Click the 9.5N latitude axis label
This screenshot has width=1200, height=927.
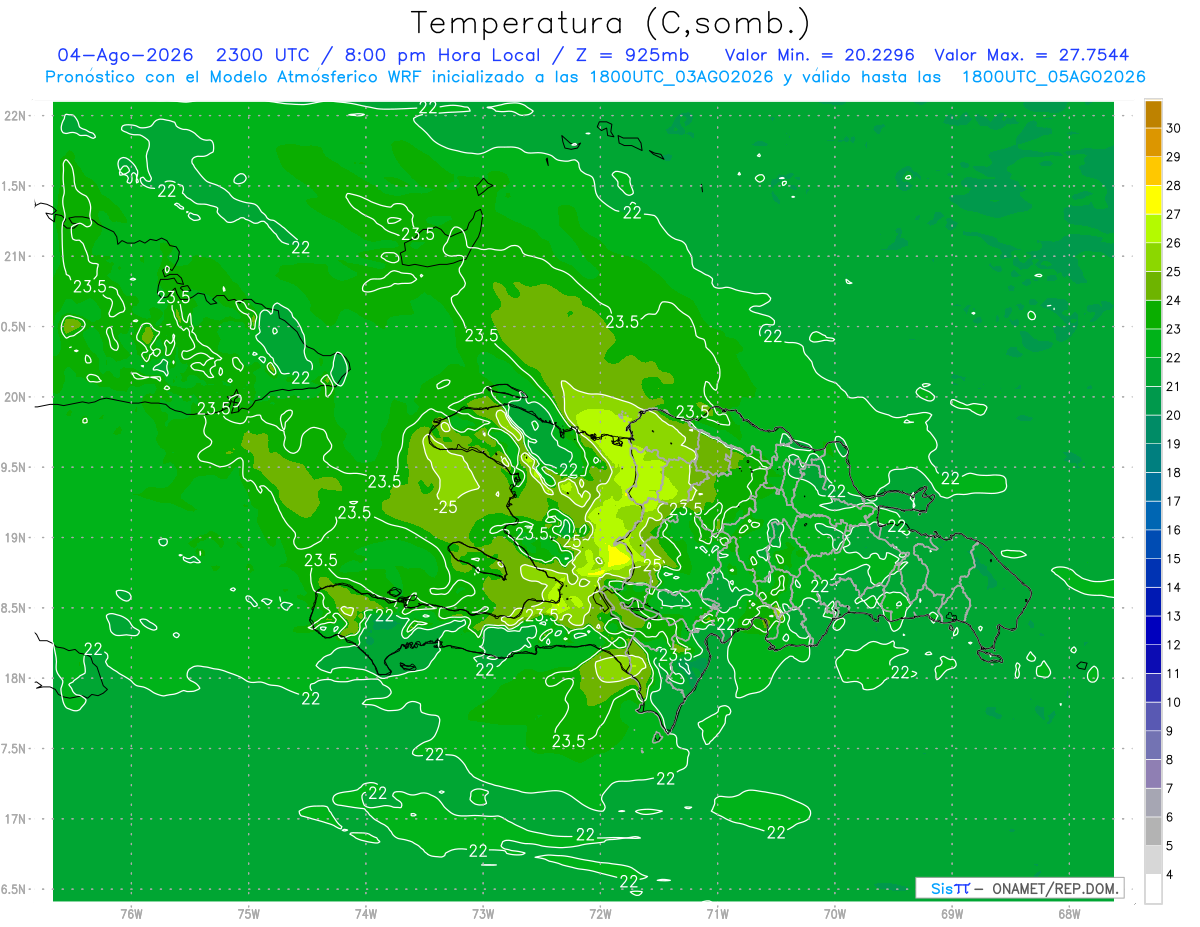click(x=15, y=467)
